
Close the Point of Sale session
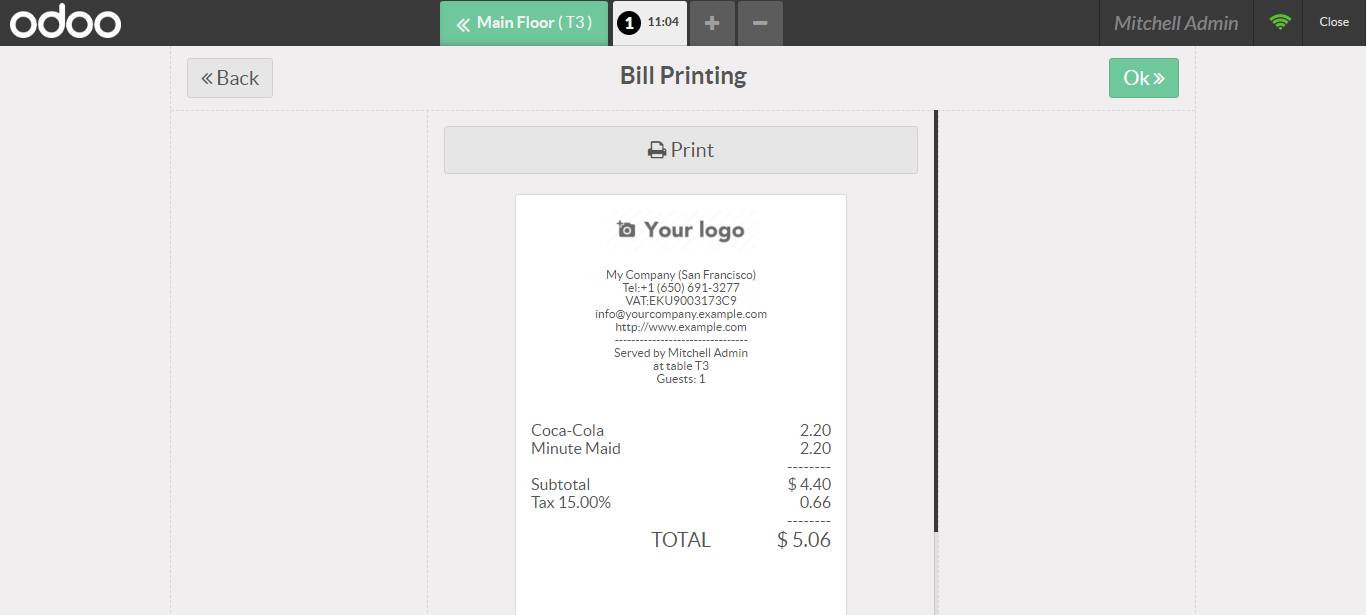point(1334,22)
